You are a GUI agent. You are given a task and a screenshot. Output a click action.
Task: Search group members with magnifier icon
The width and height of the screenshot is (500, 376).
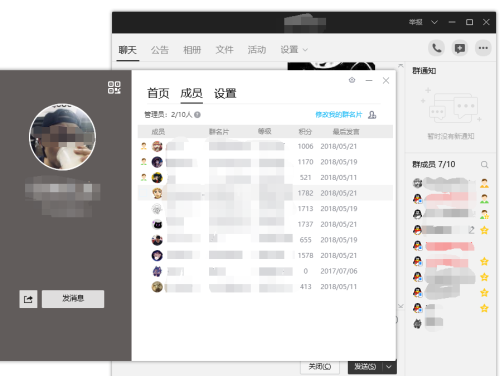click(484, 164)
